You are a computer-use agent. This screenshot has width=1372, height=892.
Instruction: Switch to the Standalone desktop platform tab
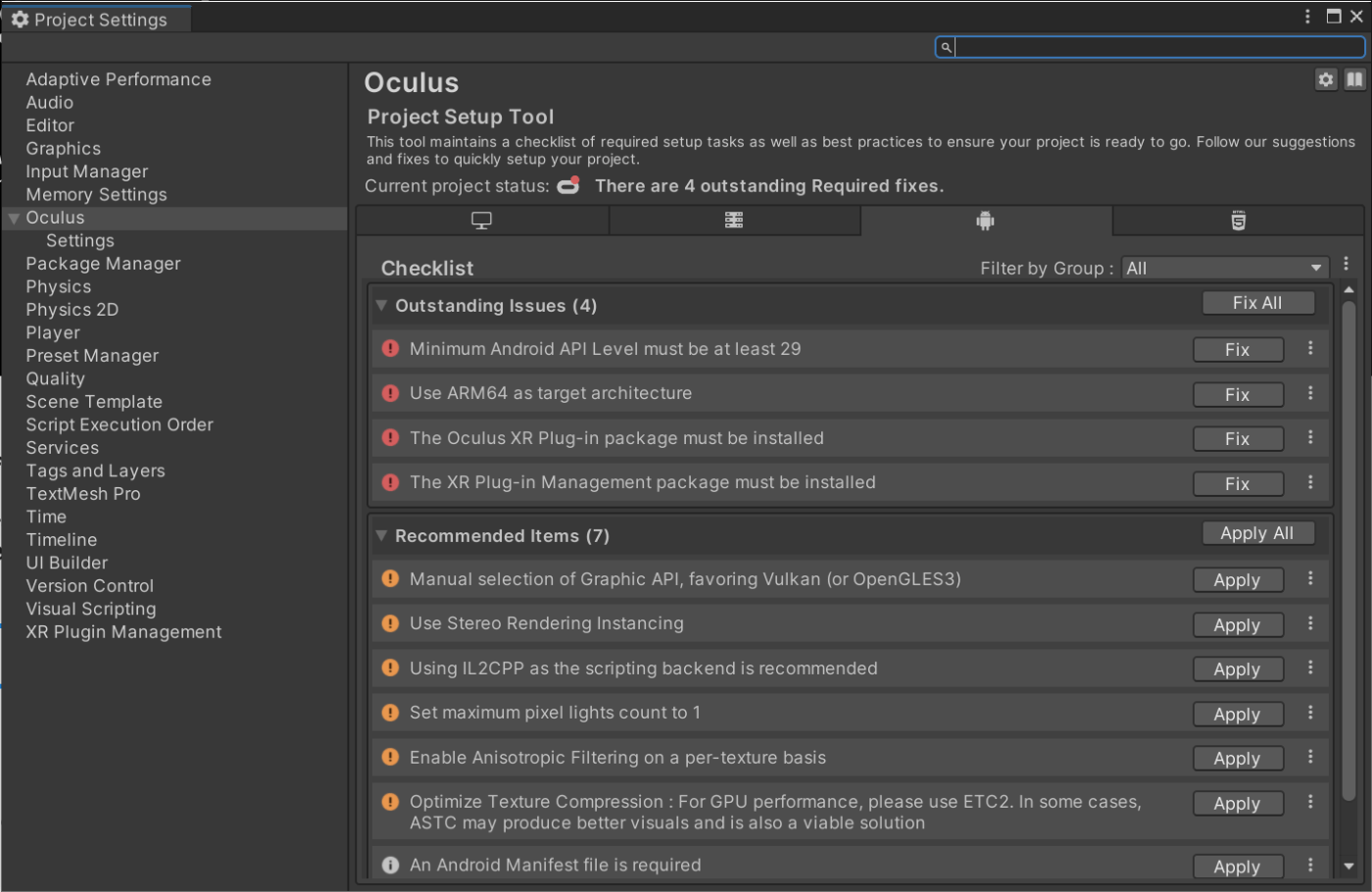tap(482, 221)
